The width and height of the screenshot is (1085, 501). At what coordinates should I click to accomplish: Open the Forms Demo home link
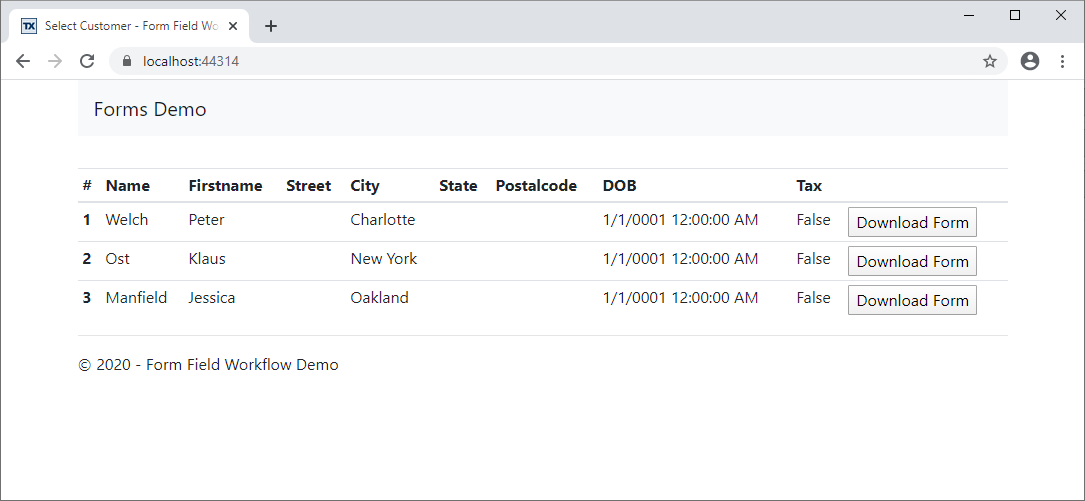point(150,109)
